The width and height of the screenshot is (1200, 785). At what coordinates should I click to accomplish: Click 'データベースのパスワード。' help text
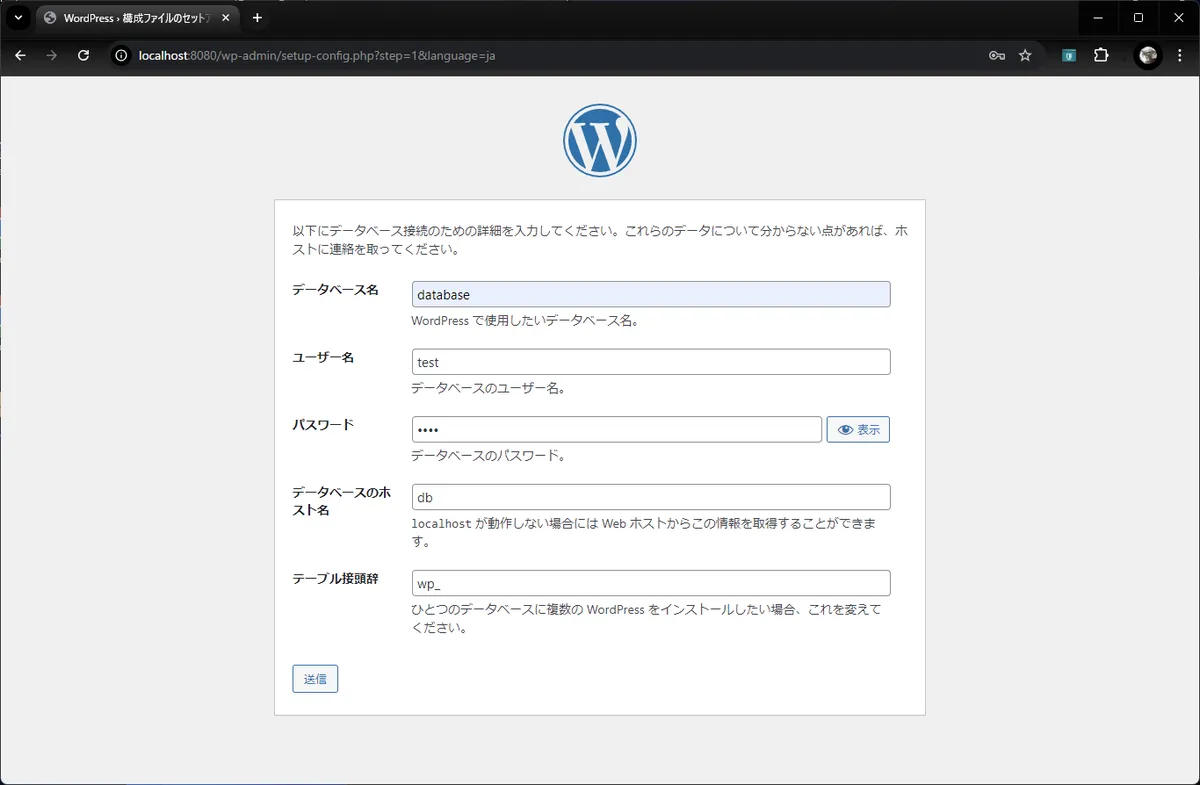[489, 456]
